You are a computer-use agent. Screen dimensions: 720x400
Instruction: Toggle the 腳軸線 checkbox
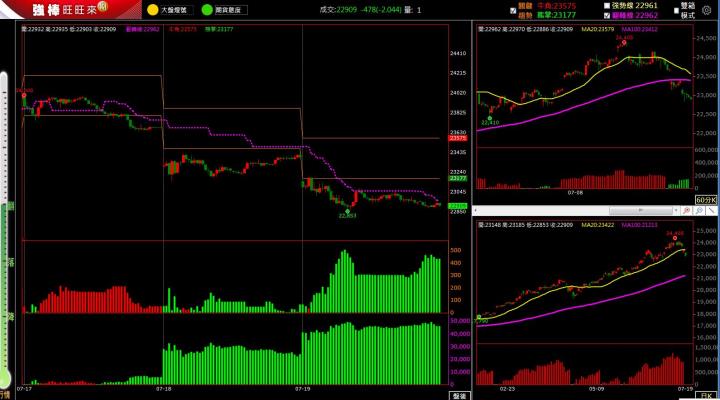[x=606, y=16]
